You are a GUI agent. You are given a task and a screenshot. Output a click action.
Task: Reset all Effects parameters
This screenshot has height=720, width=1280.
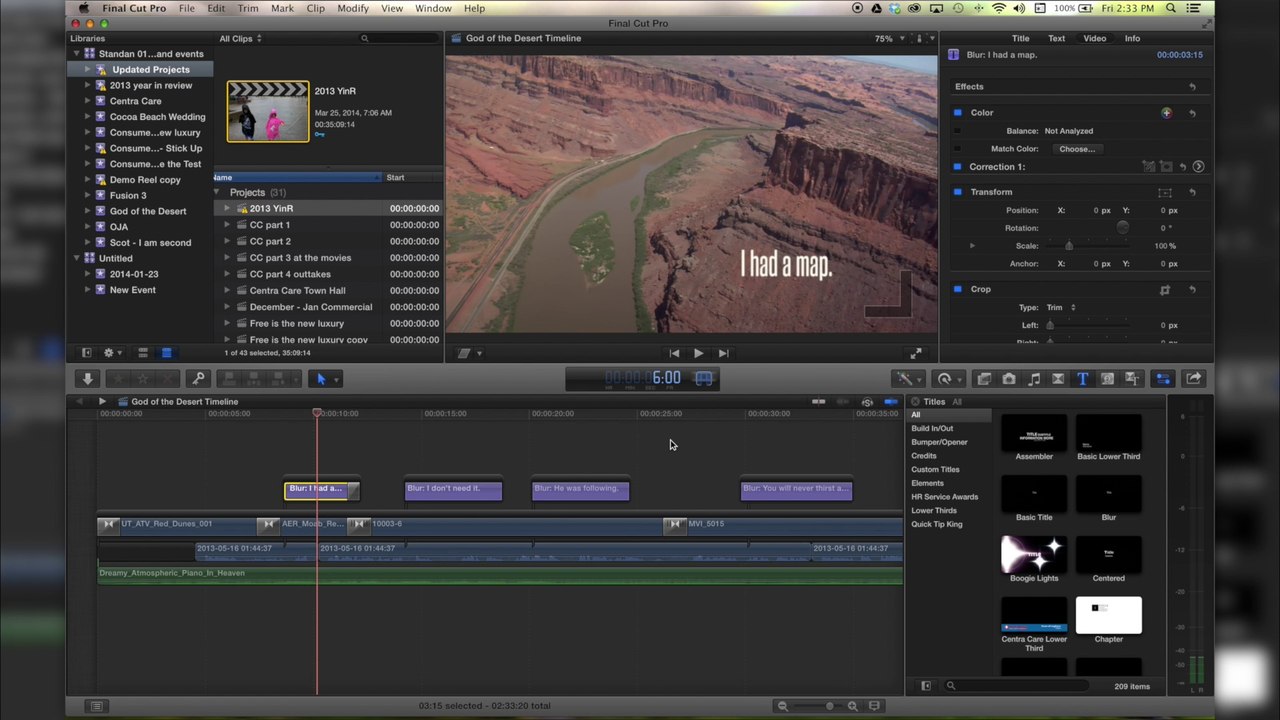pyautogui.click(x=1192, y=87)
